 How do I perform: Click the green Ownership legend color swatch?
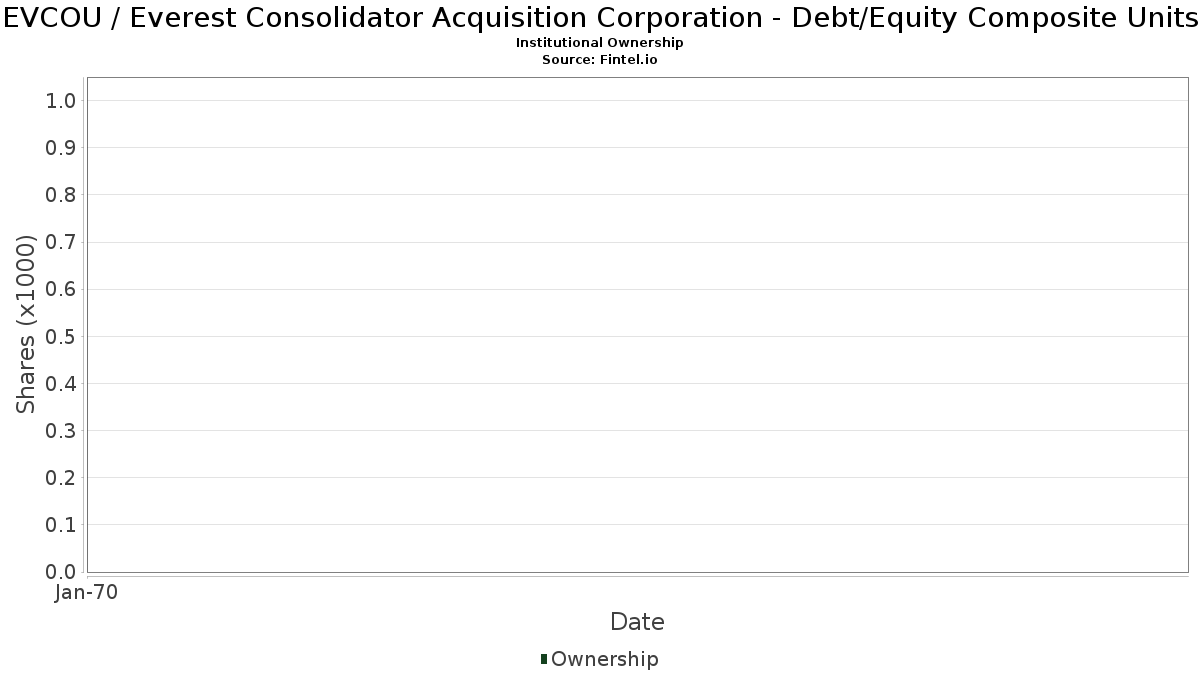click(x=544, y=659)
